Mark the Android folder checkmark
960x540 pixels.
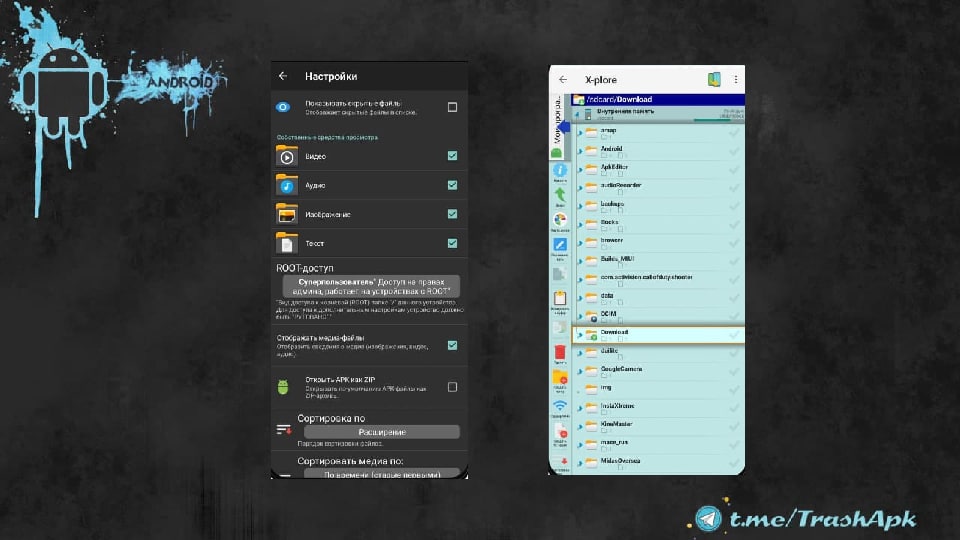pyautogui.click(x=733, y=151)
